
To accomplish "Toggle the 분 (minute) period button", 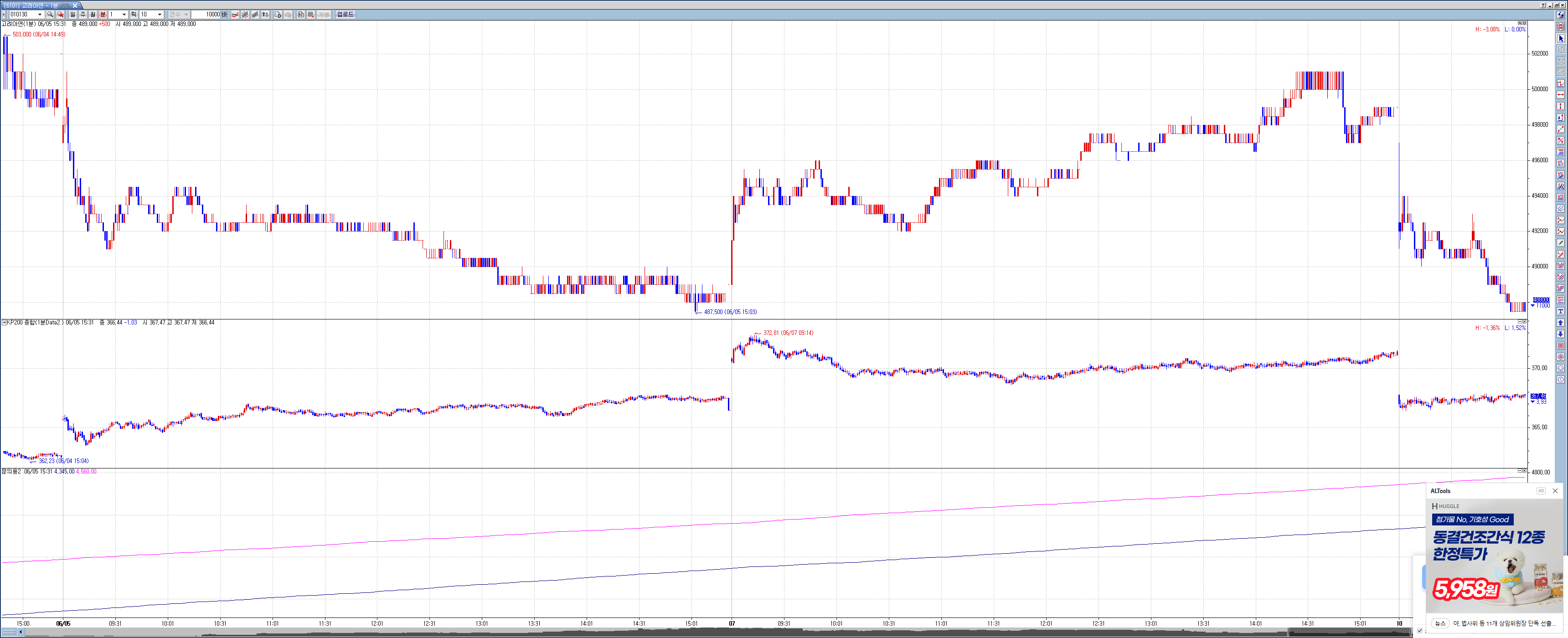I will (103, 15).
